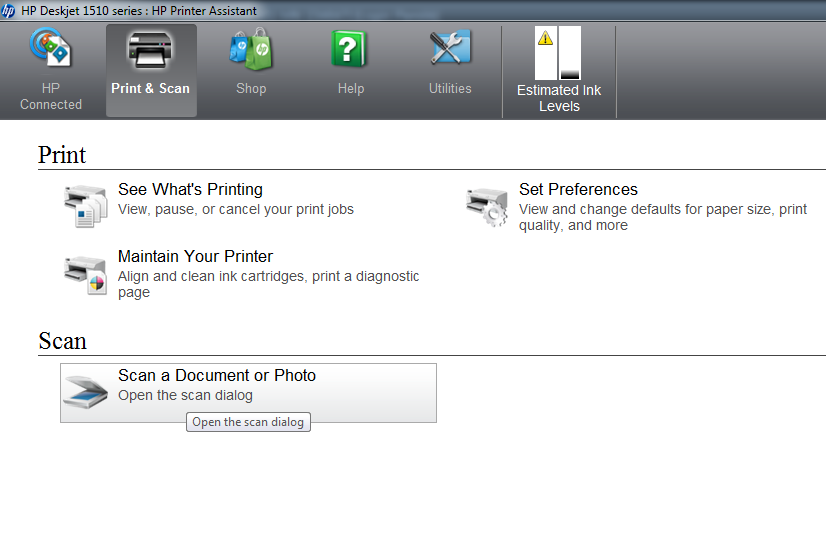The width and height of the screenshot is (826, 559).
Task: Click the HP Printer Assistant window title
Action: (x=139, y=11)
